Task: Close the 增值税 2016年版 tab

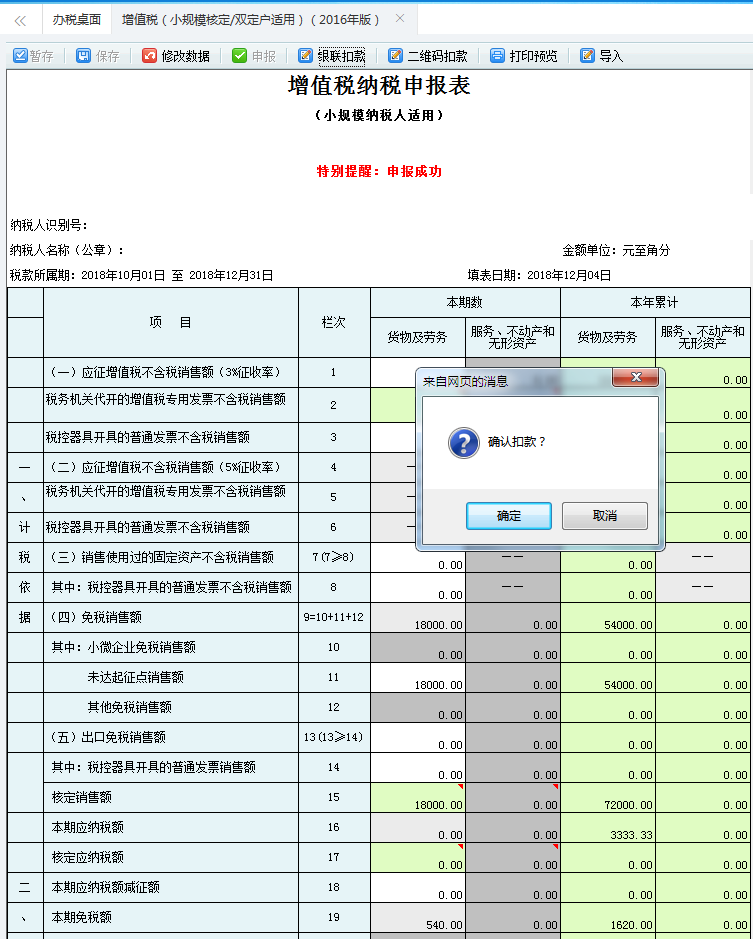Action: (400, 19)
